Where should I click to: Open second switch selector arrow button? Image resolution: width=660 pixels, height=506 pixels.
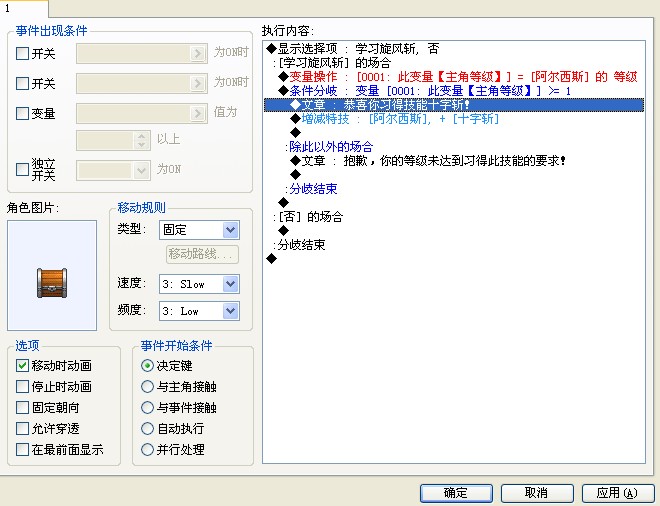coord(197,83)
